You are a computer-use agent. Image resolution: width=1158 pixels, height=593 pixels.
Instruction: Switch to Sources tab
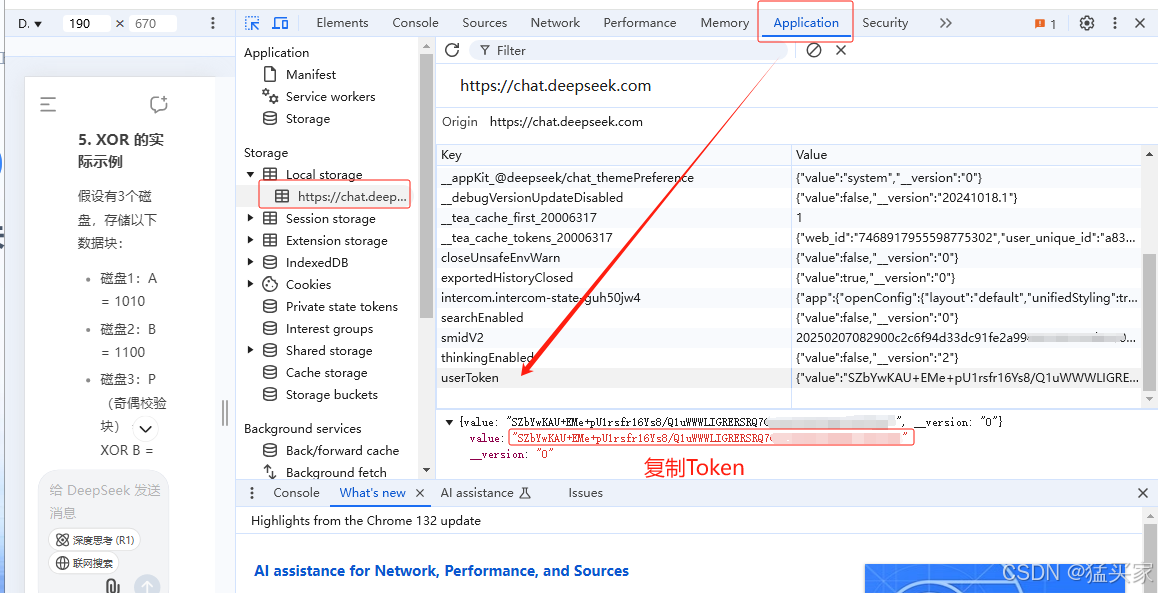(x=484, y=23)
